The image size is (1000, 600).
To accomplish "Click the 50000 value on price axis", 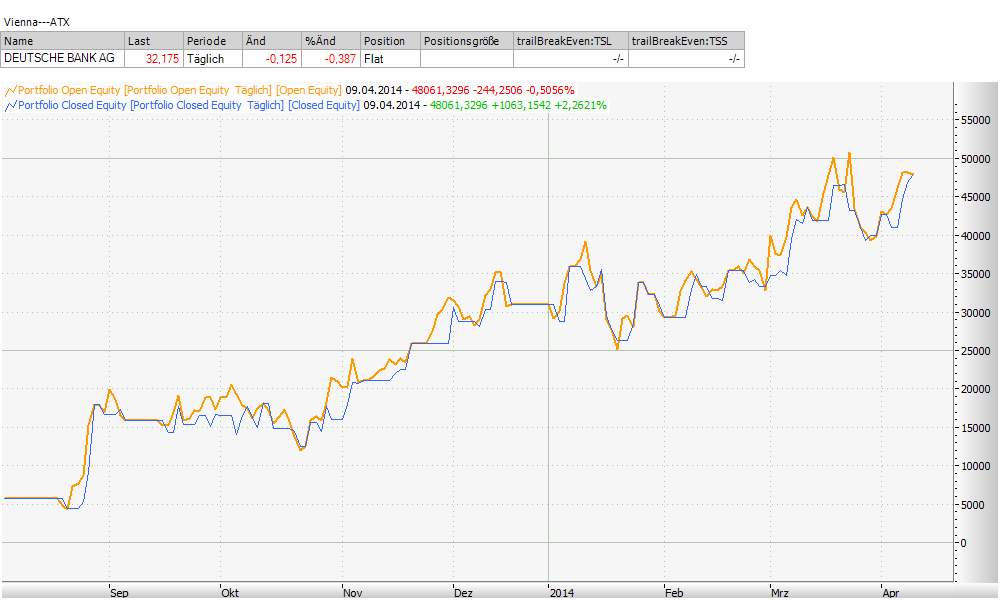I will (976, 159).
